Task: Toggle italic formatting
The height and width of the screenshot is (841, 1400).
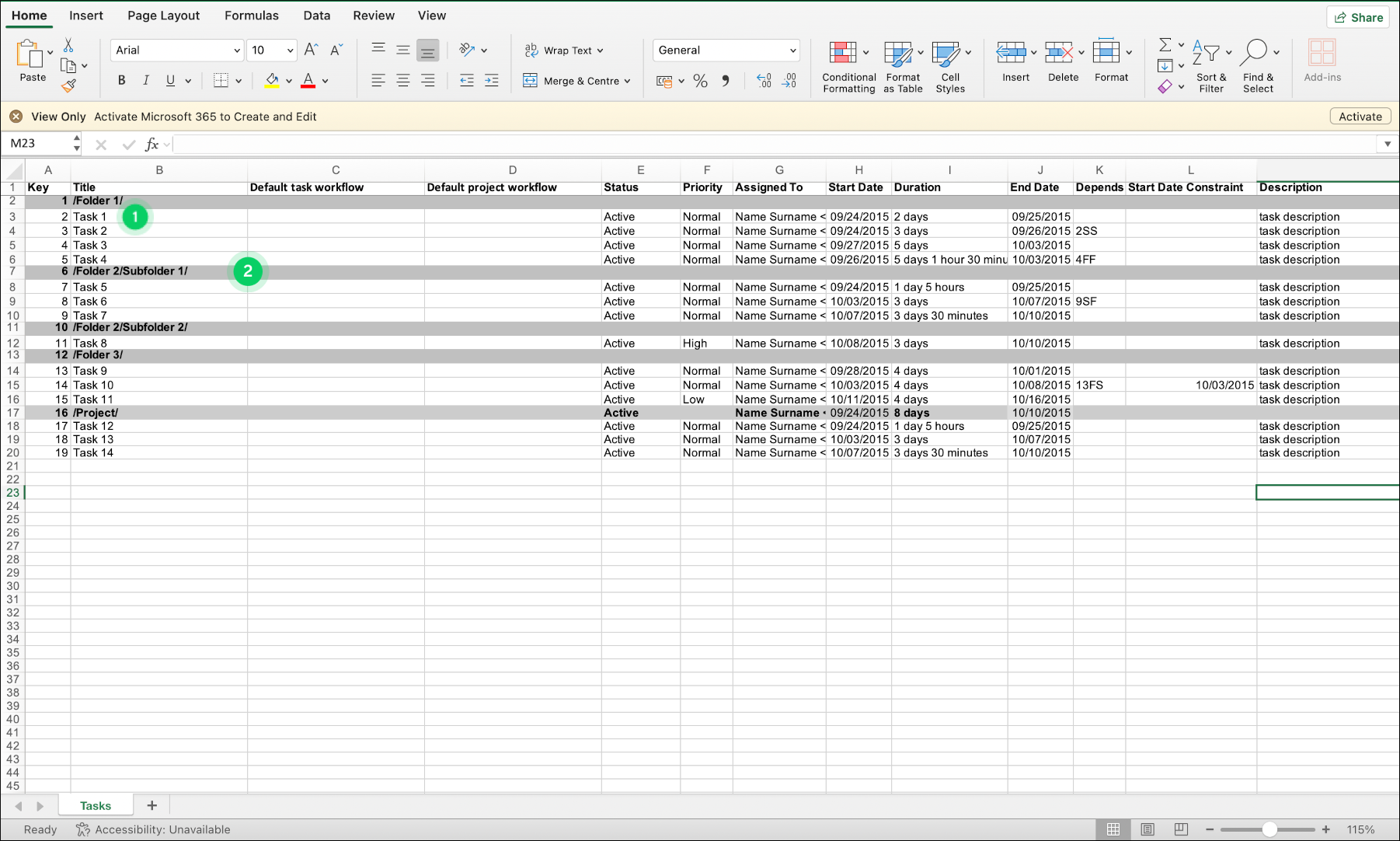Action: [x=145, y=80]
